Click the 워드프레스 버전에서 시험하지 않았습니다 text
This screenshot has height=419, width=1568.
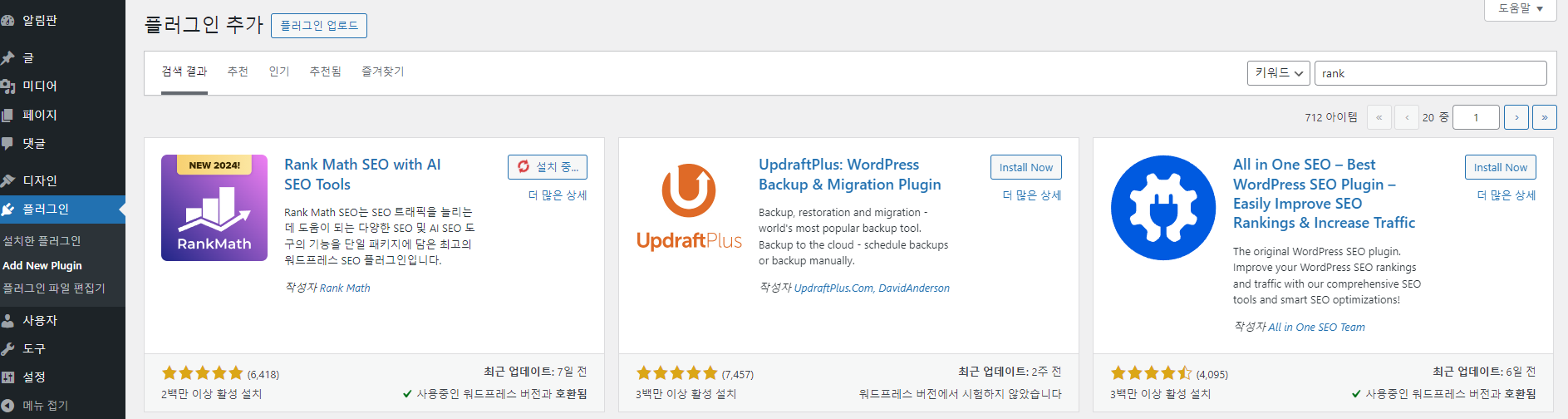[x=961, y=394]
